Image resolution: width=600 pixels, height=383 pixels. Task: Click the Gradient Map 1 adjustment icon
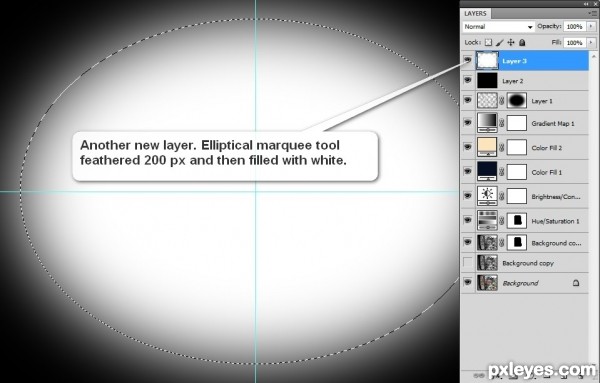tap(487, 123)
